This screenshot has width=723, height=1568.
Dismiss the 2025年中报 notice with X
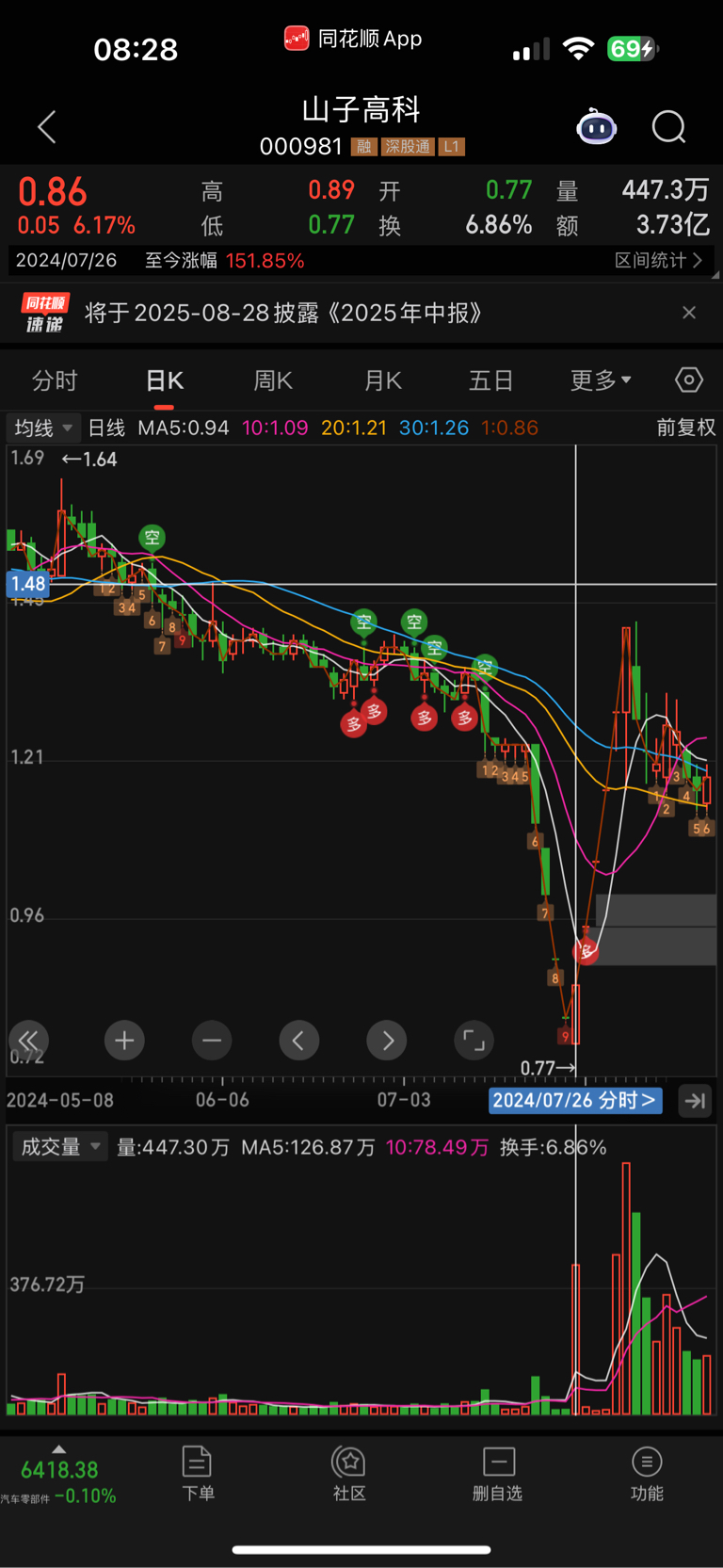(x=689, y=313)
